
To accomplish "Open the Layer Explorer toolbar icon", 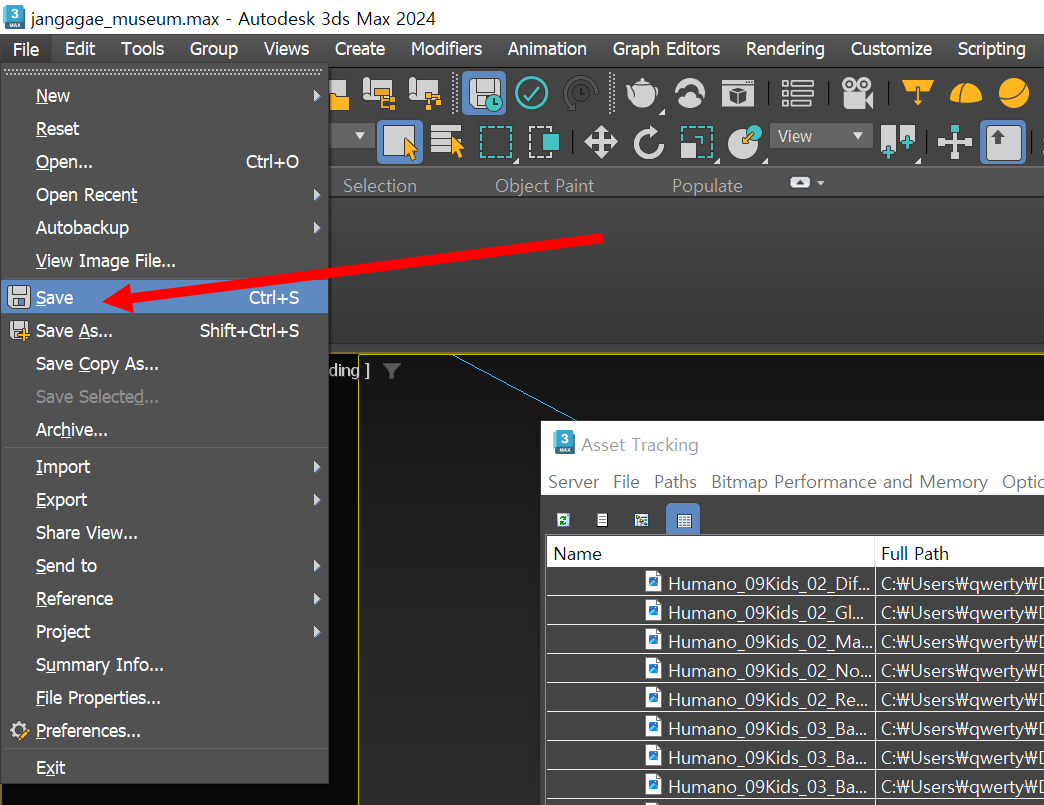I will (424, 93).
